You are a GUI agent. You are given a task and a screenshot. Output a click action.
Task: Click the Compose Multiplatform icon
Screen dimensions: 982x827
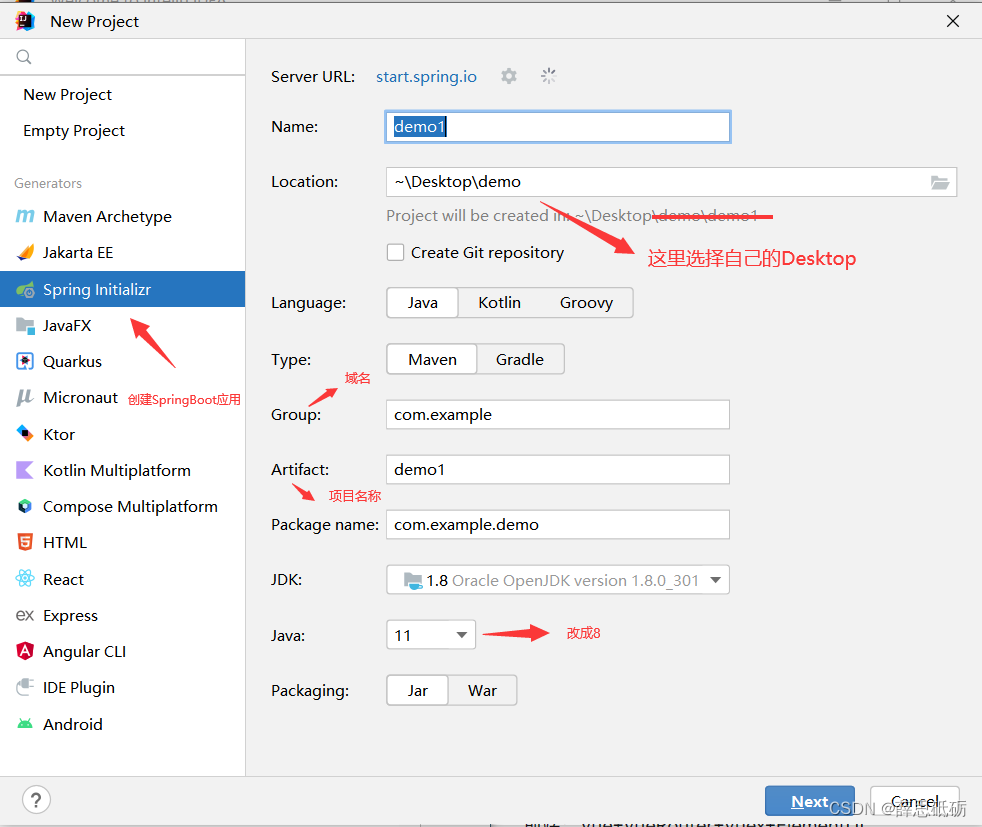point(25,506)
